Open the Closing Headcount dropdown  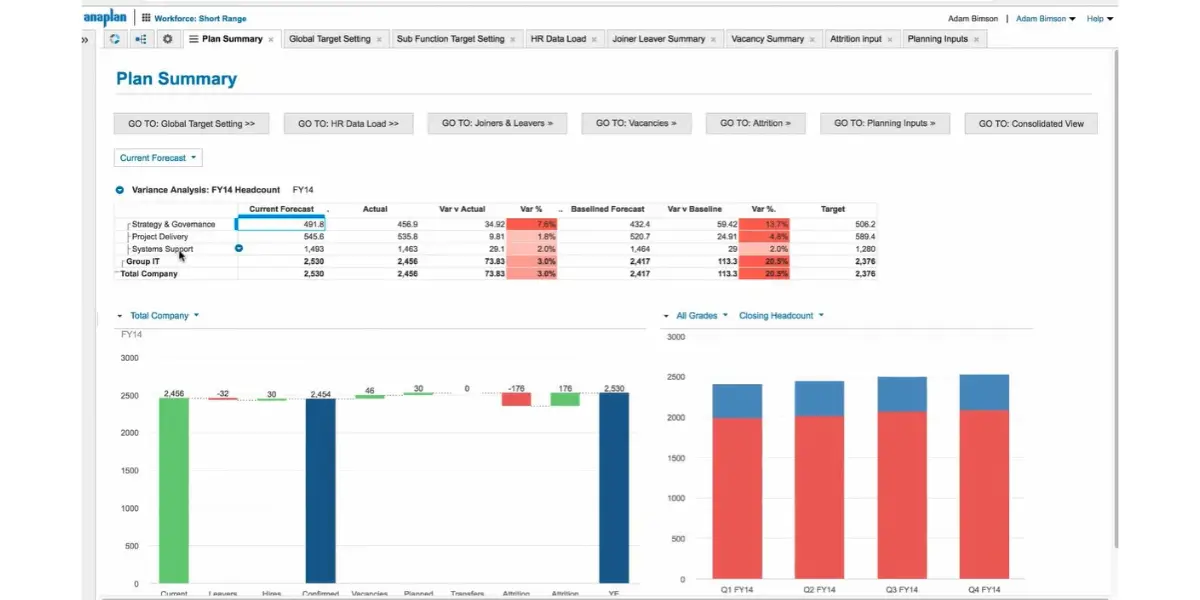[x=781, y=316]
